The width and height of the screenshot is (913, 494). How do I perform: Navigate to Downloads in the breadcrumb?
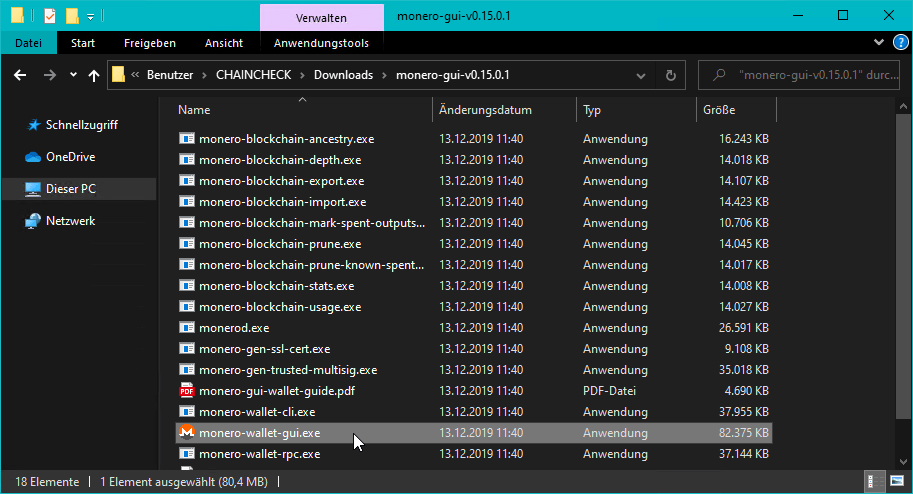[x=344, y=75]
